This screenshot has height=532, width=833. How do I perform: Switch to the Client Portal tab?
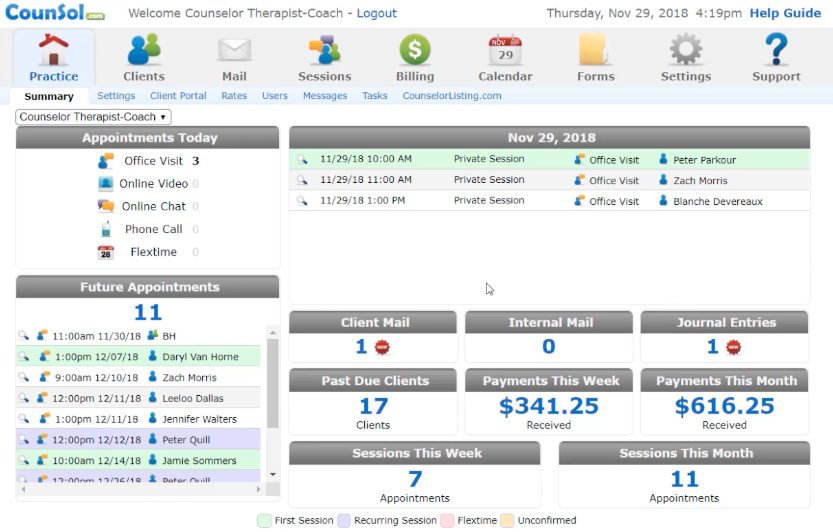point(178,96)
